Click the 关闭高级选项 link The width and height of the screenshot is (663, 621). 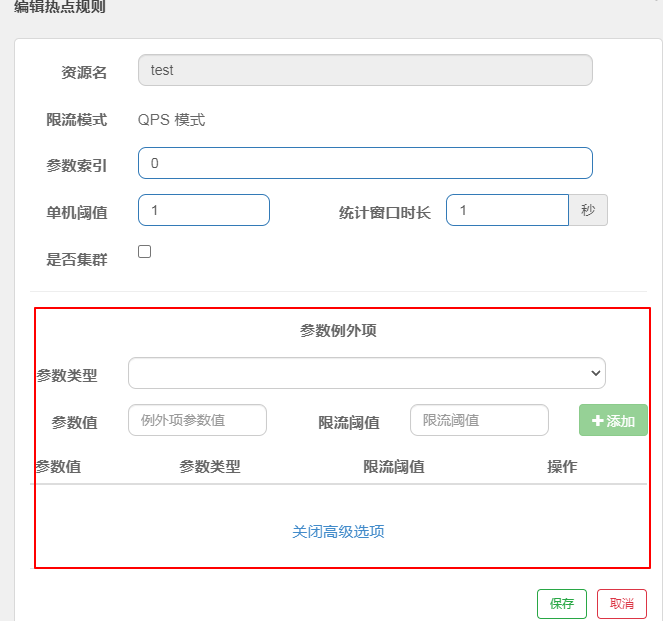[x=338, y=532]
